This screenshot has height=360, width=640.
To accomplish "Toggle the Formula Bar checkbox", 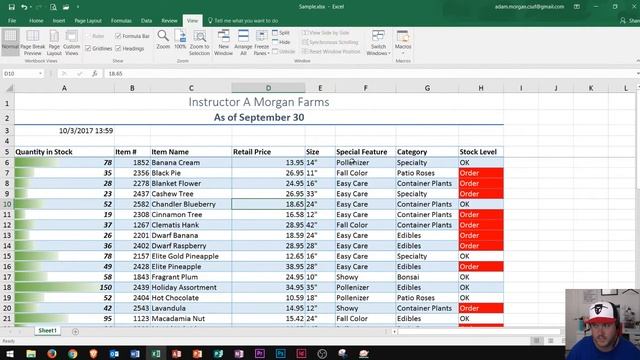I will pos(118,36).
